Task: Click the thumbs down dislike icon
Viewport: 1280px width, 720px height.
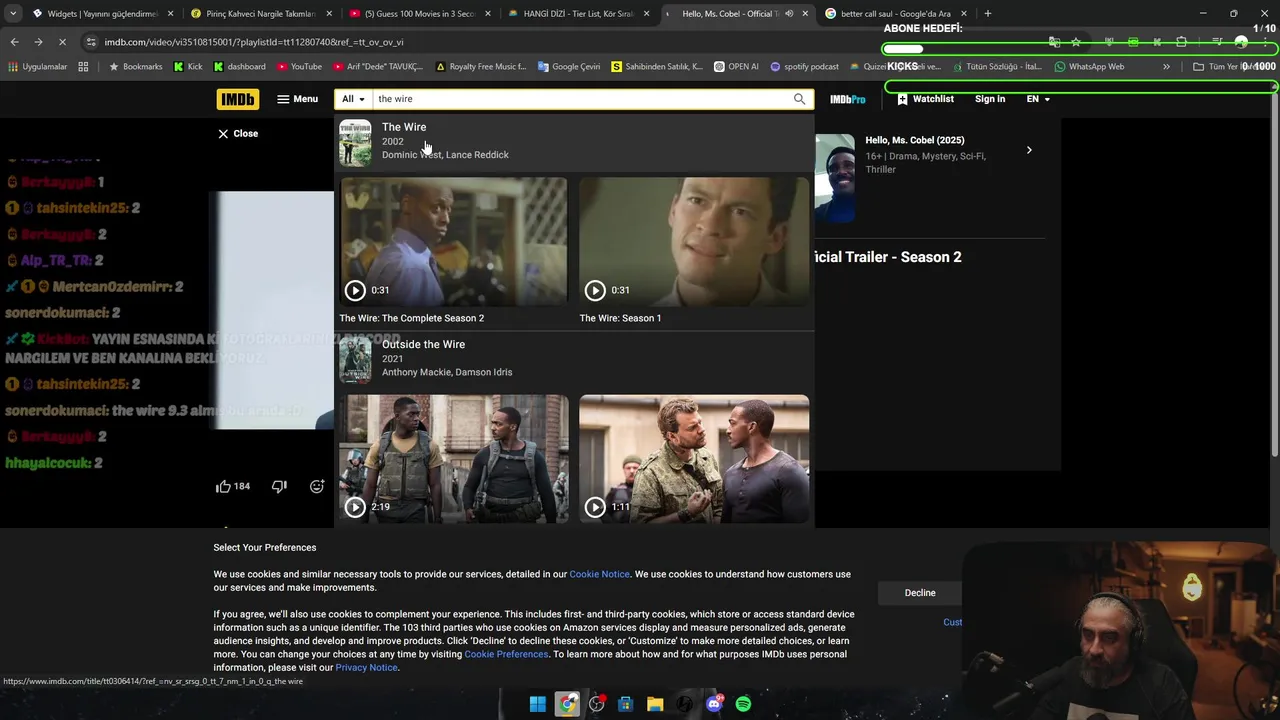Action: [x=279, y=486]
